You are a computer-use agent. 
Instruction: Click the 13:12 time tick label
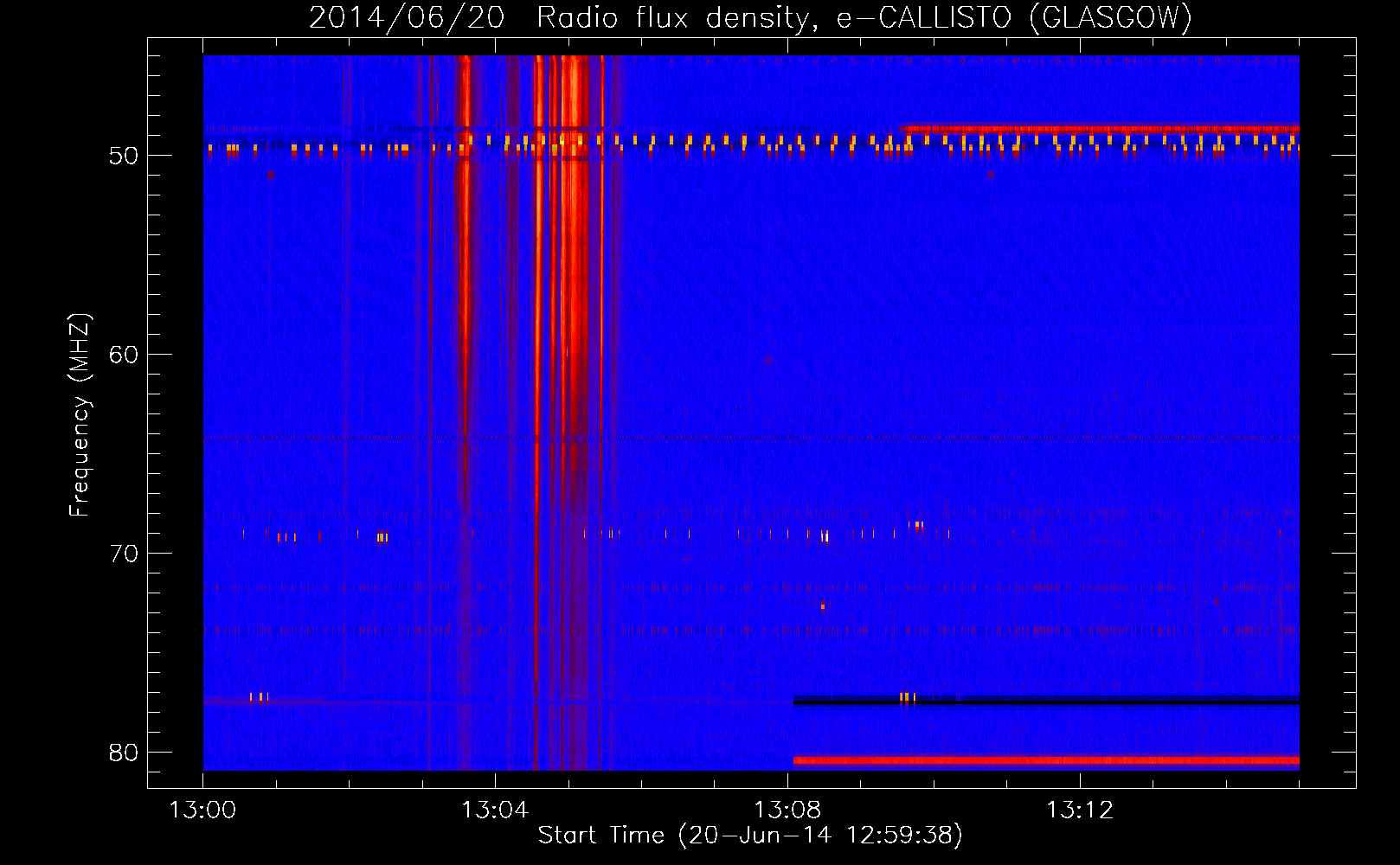click(1080, 811)
